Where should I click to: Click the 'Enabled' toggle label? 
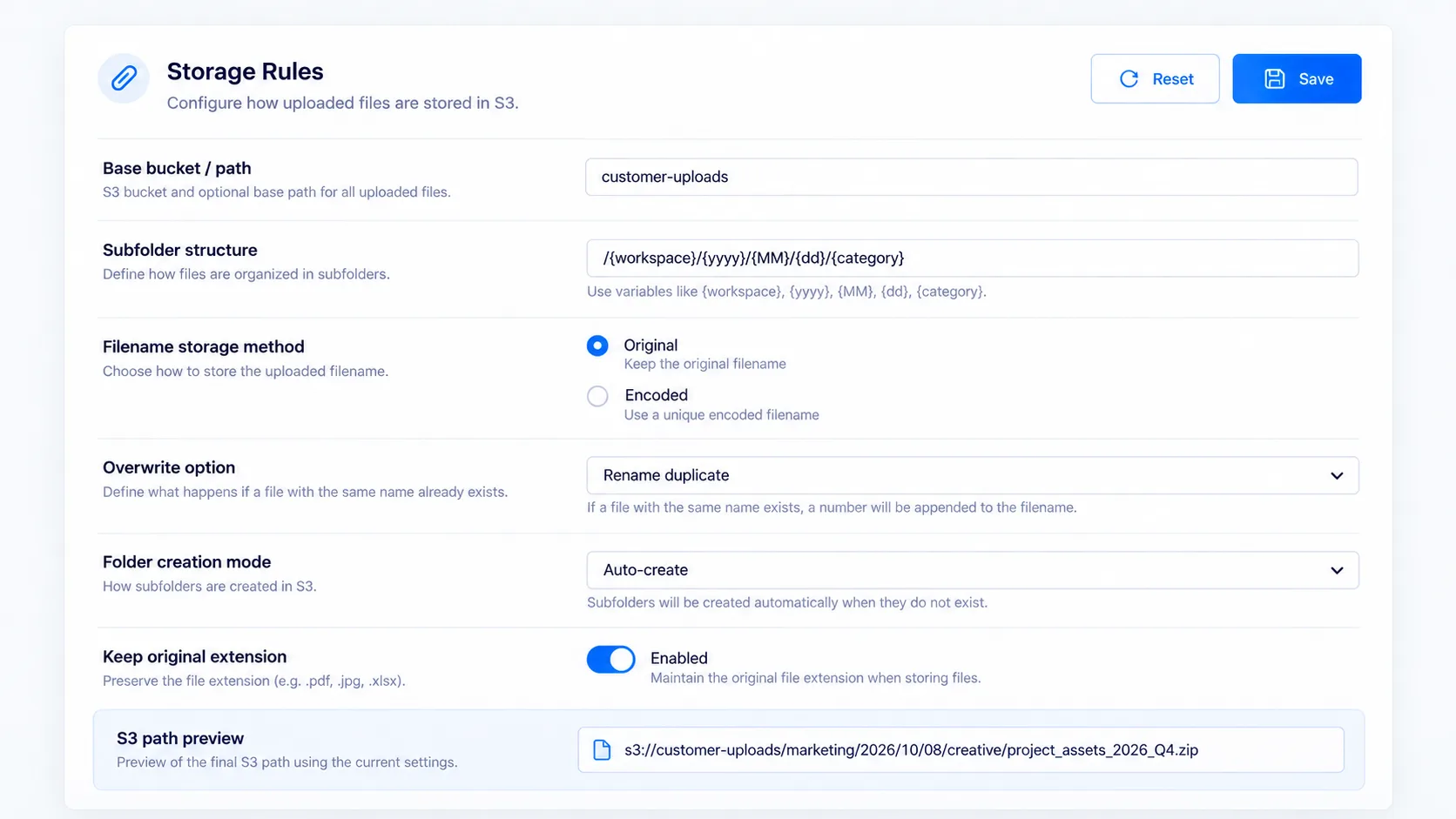click(678, 658)
